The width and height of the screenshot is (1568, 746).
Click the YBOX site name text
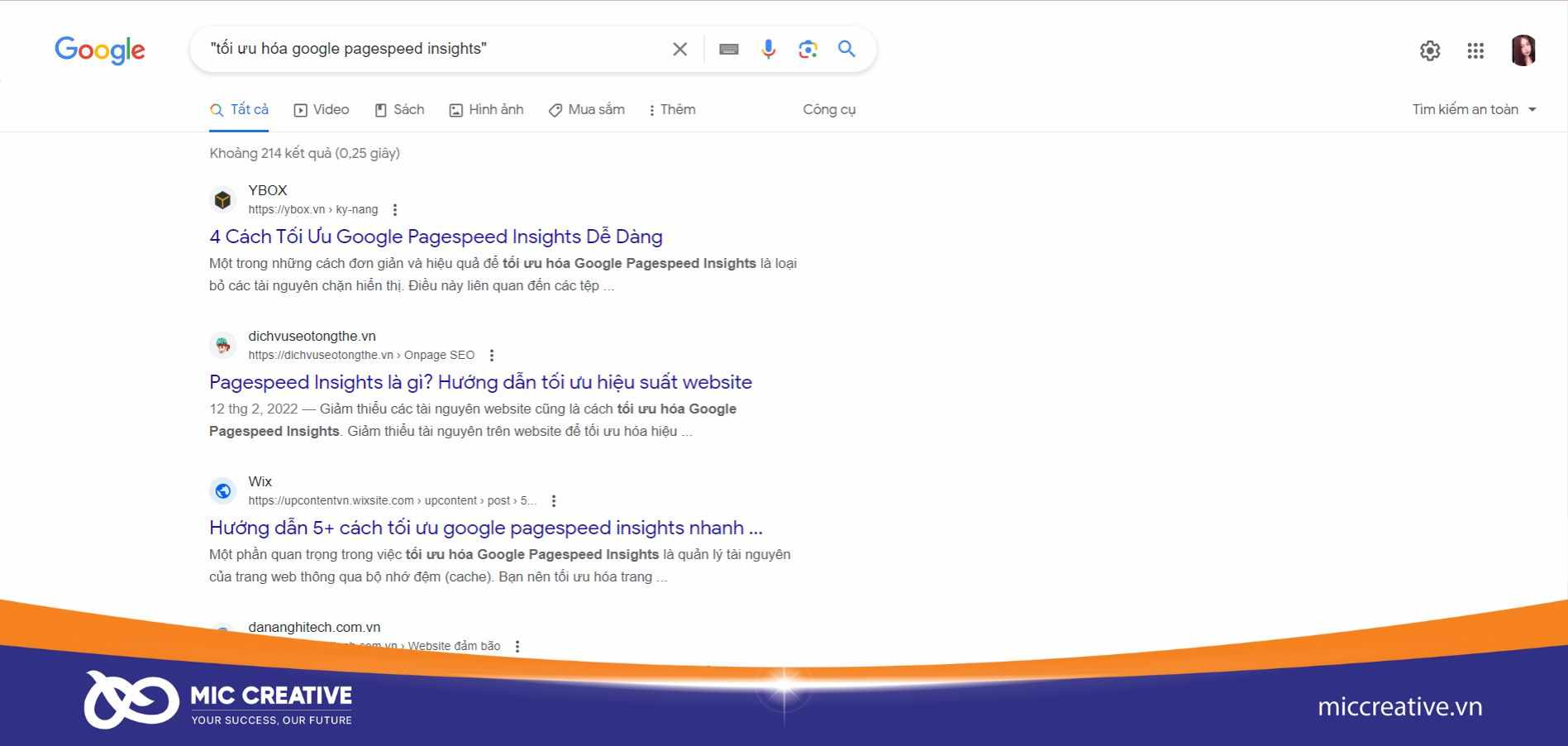pos(268,190)
